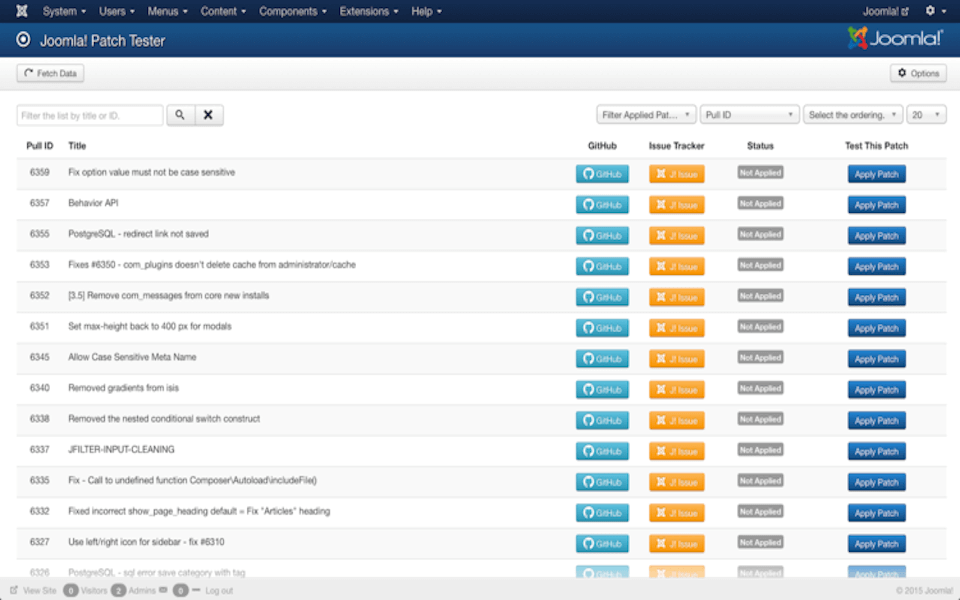Expand the Filter Applied Patches dropdown
960x600 pixels.
(x=646, y=114)
